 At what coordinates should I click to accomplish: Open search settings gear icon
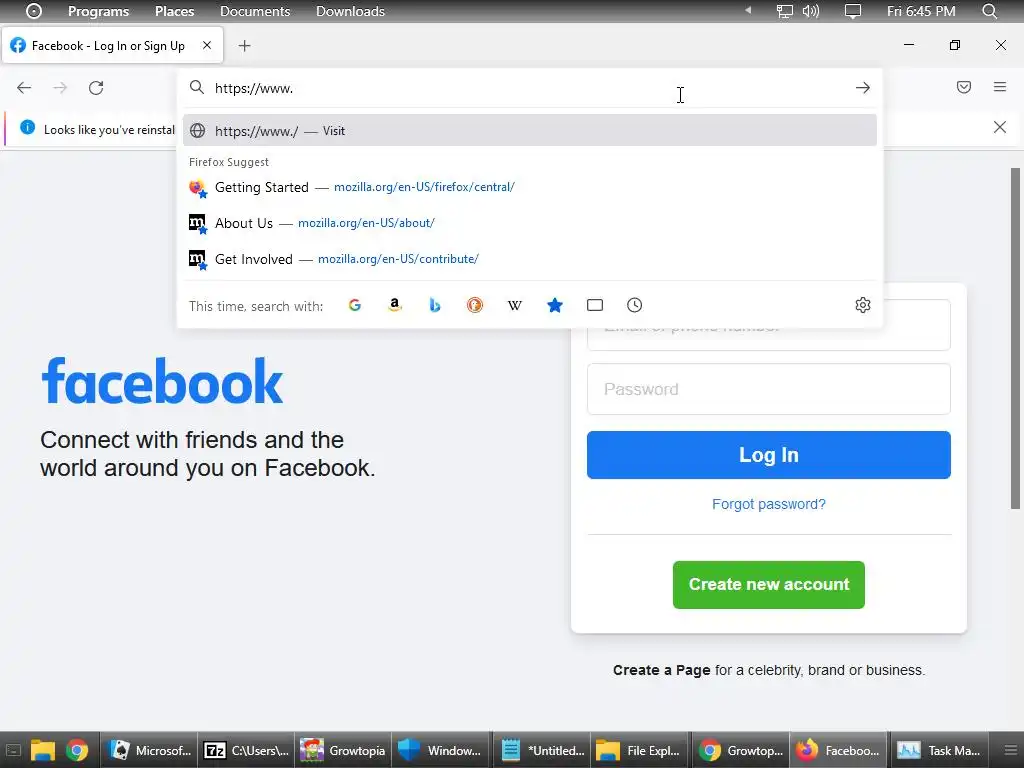coord(863,305)
